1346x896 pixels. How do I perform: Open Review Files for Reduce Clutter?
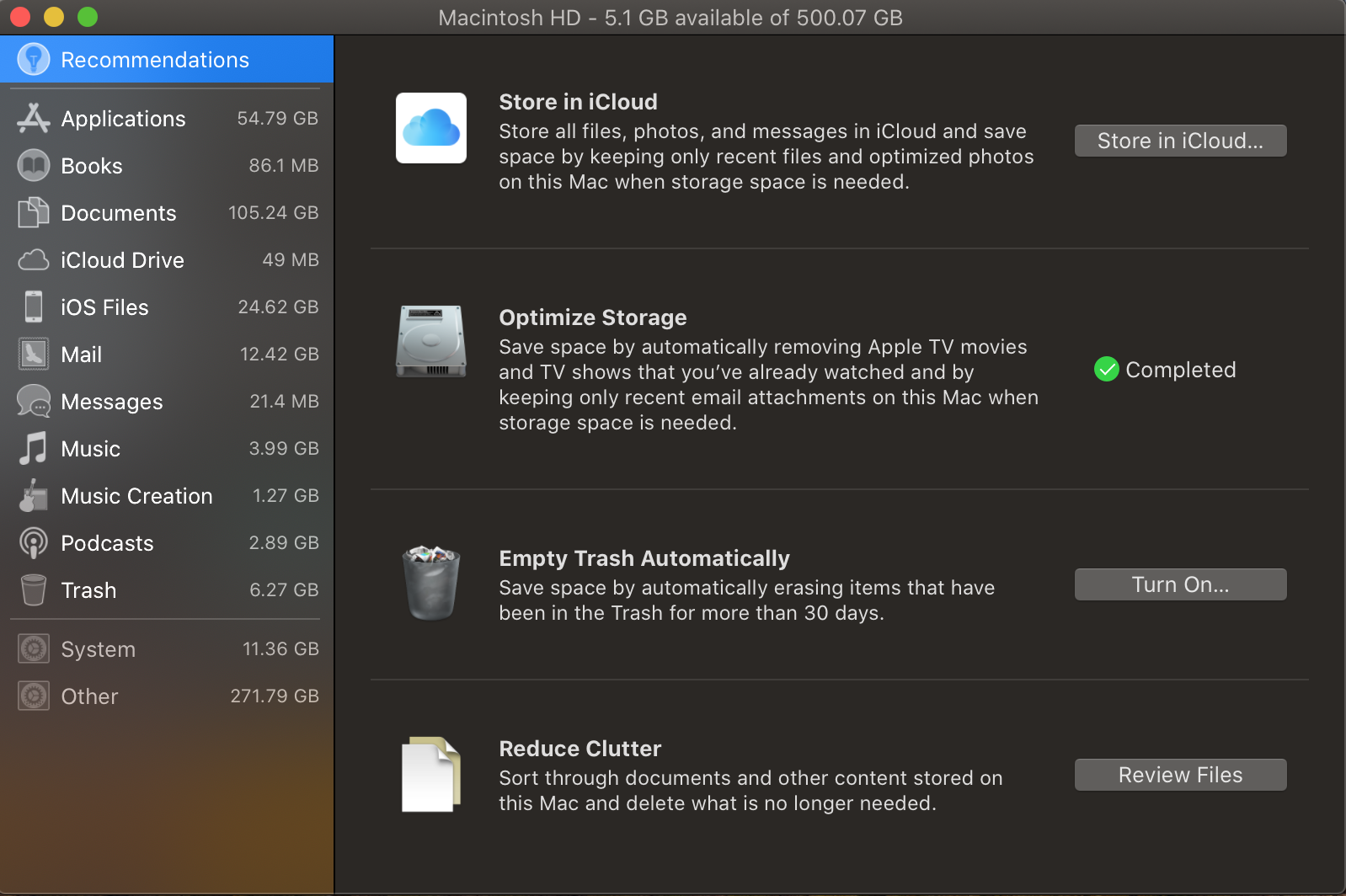click(x=1180, y=775)
